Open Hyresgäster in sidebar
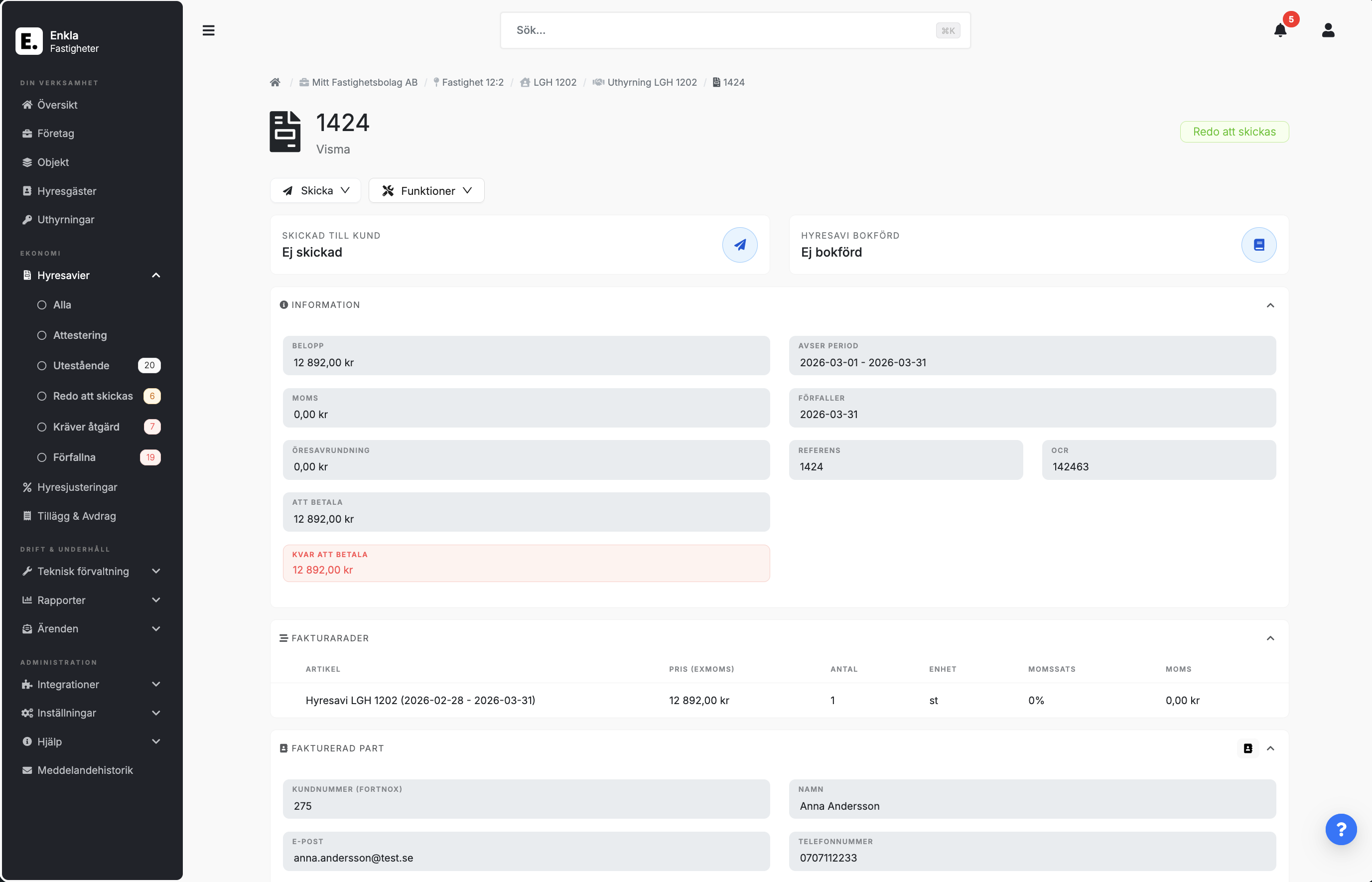Image resolution: width=1372 pixels, height=882 pixels. [66, 191]
